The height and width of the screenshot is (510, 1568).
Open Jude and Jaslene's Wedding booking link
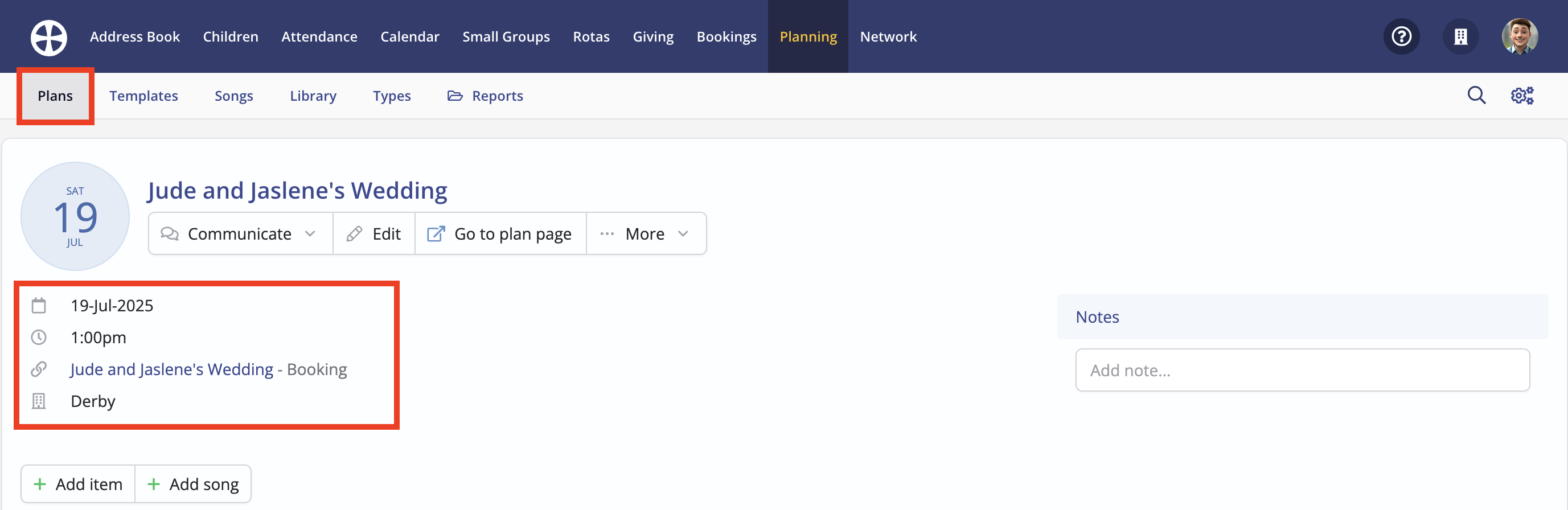click(171, 369)
